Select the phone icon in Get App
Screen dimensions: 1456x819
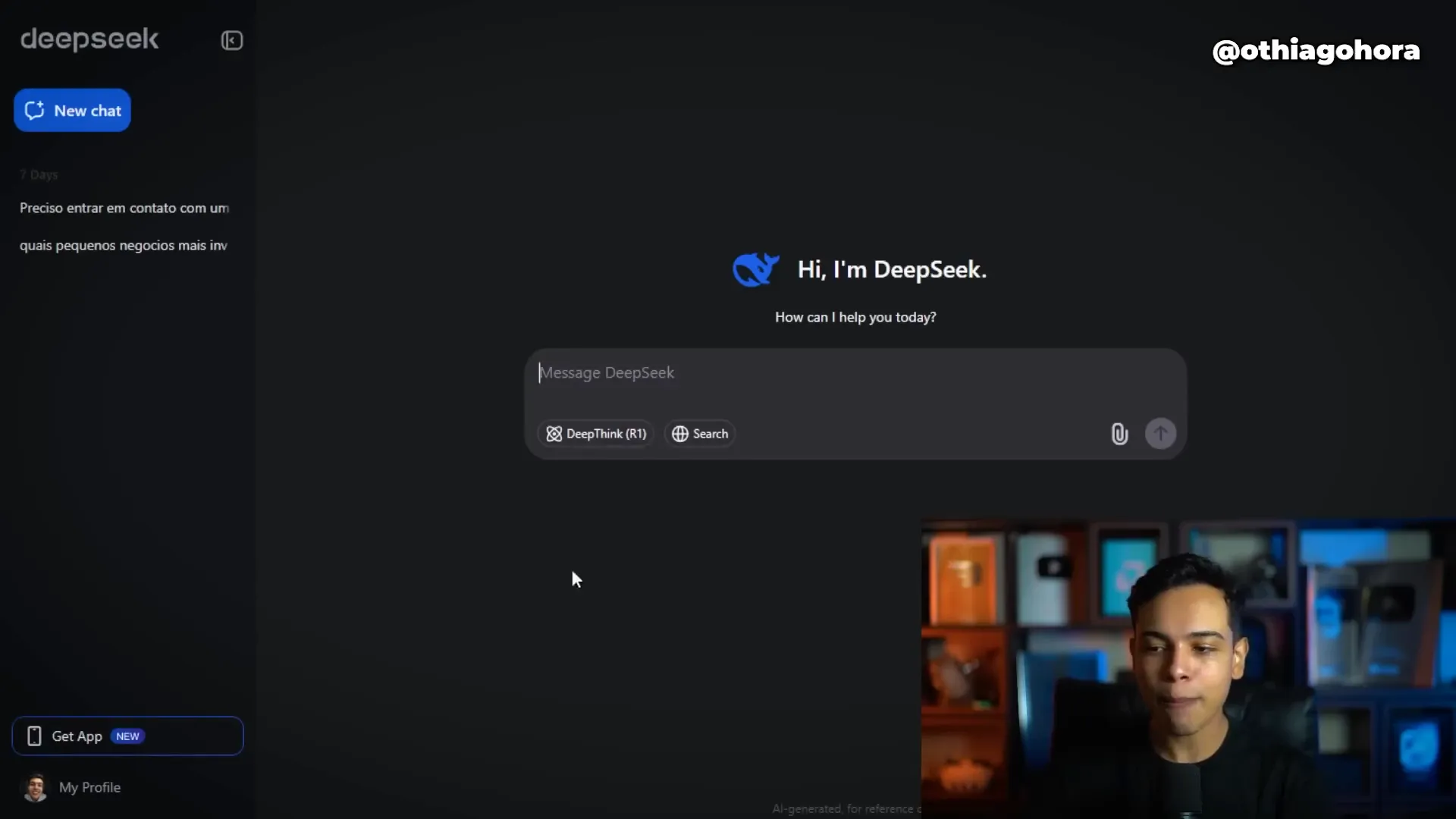coord(34,736)
